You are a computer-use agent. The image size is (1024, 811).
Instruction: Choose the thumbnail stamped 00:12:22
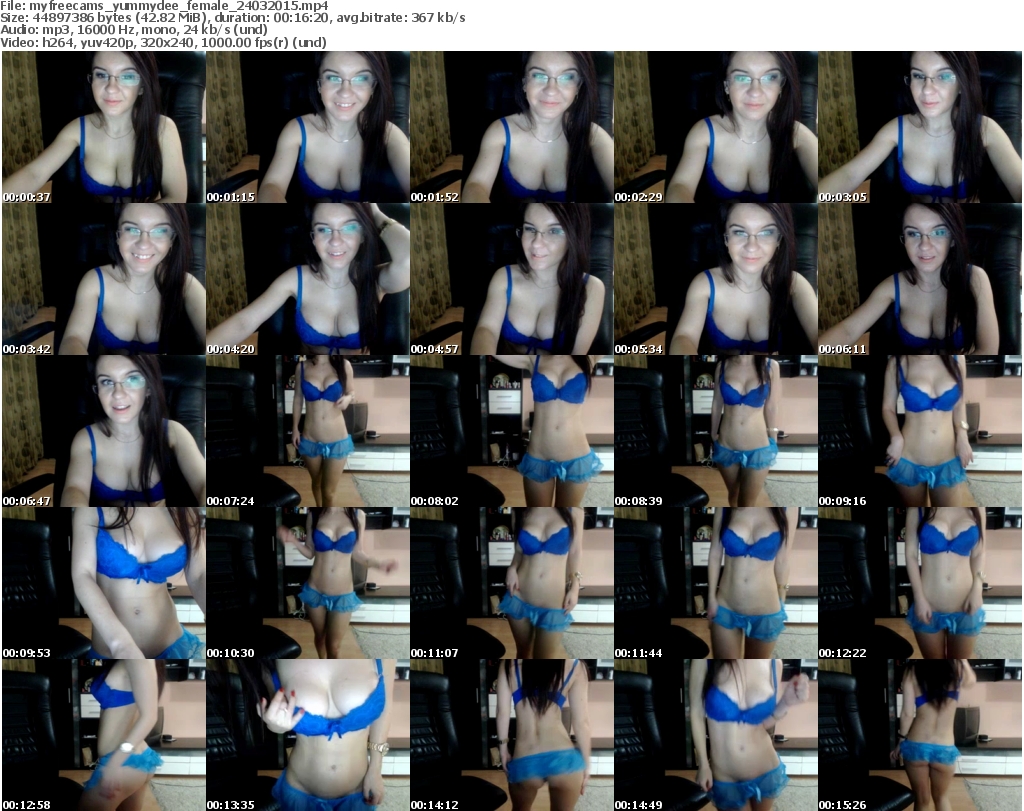tap(920, 583)
